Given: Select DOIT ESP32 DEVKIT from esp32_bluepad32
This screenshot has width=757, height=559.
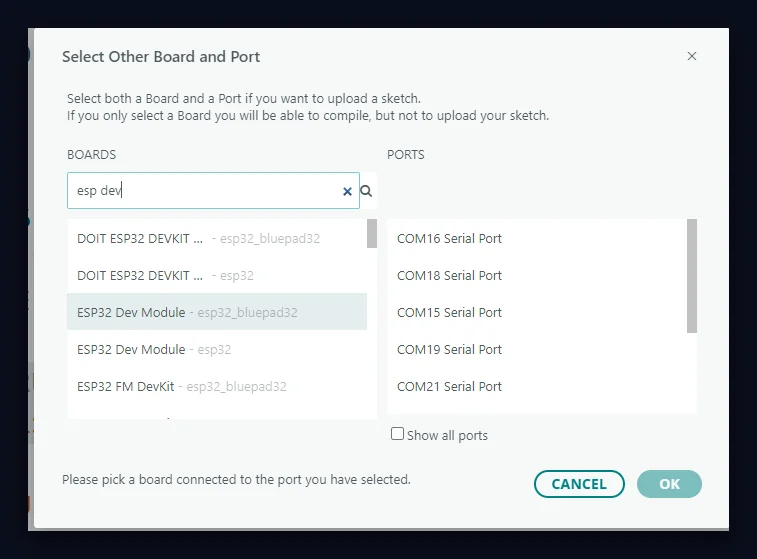Looking at the screenshot, I should click(x=217, y=238).
